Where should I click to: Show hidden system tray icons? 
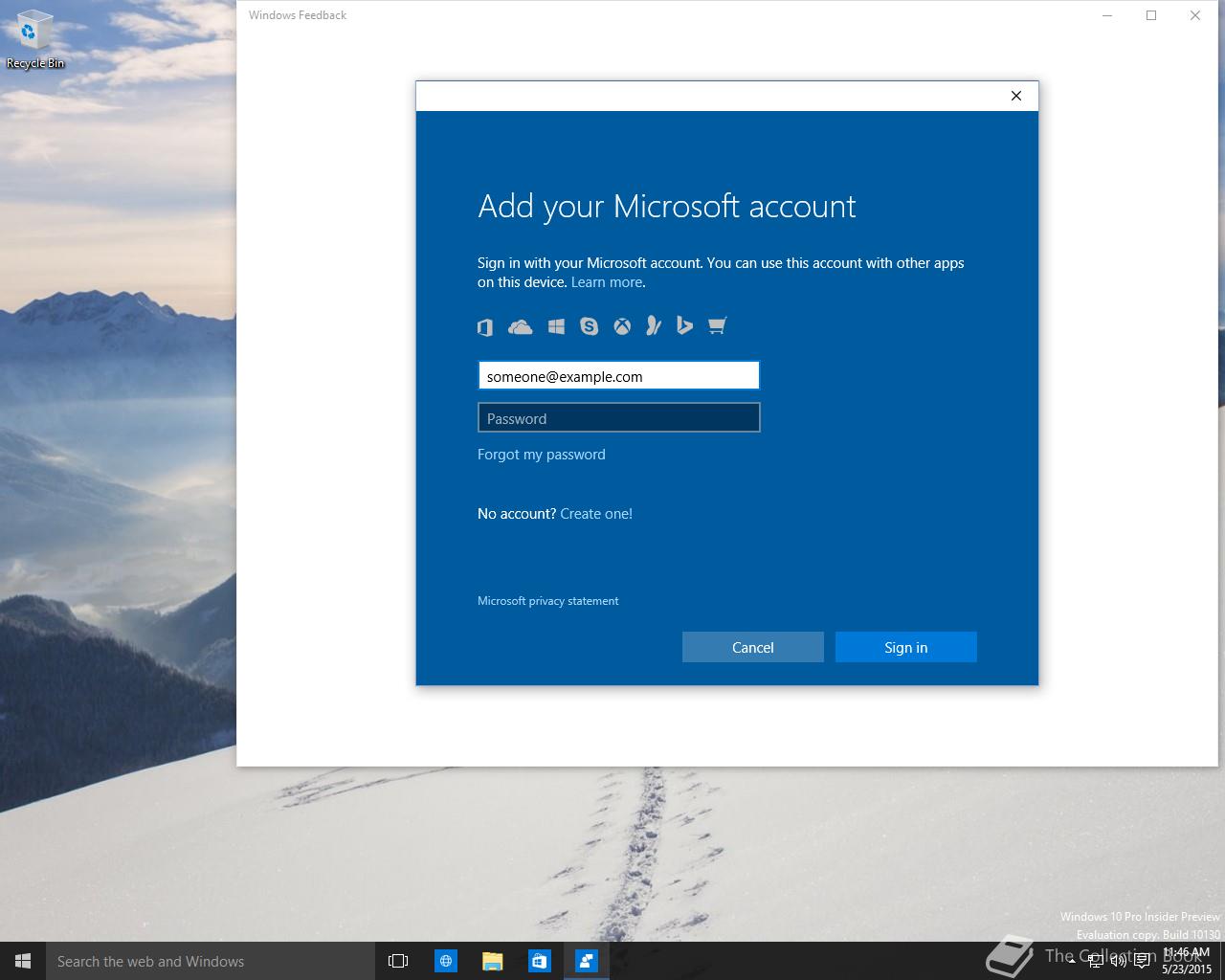pos(1074,961)
